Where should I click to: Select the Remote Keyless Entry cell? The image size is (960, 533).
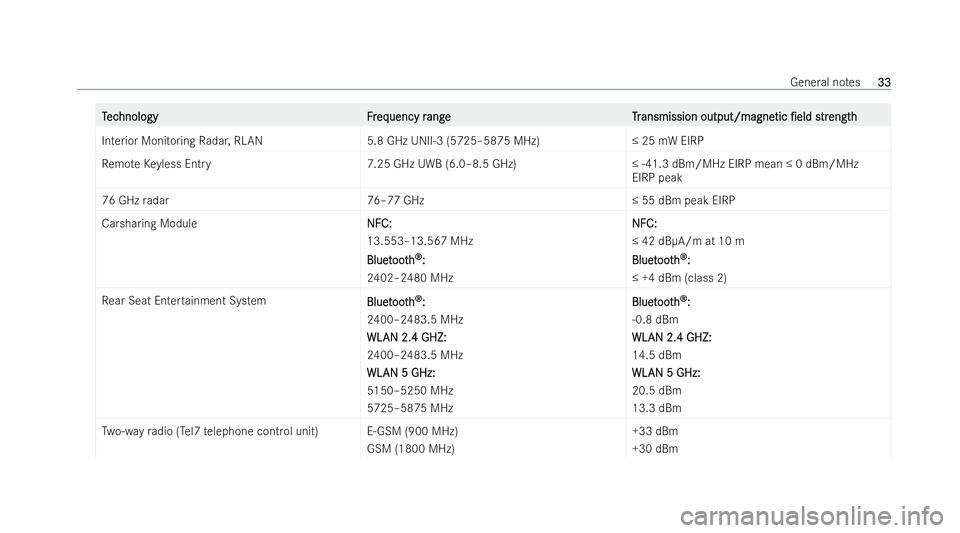pos(156,164)
